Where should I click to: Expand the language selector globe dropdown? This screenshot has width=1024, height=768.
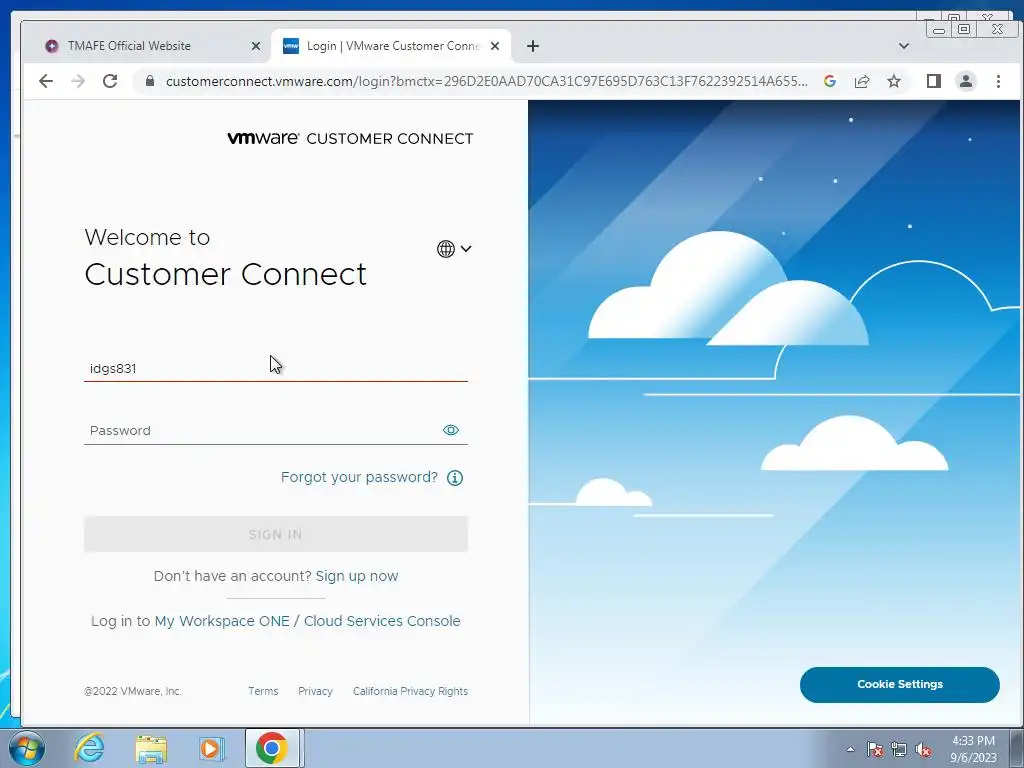454,249
